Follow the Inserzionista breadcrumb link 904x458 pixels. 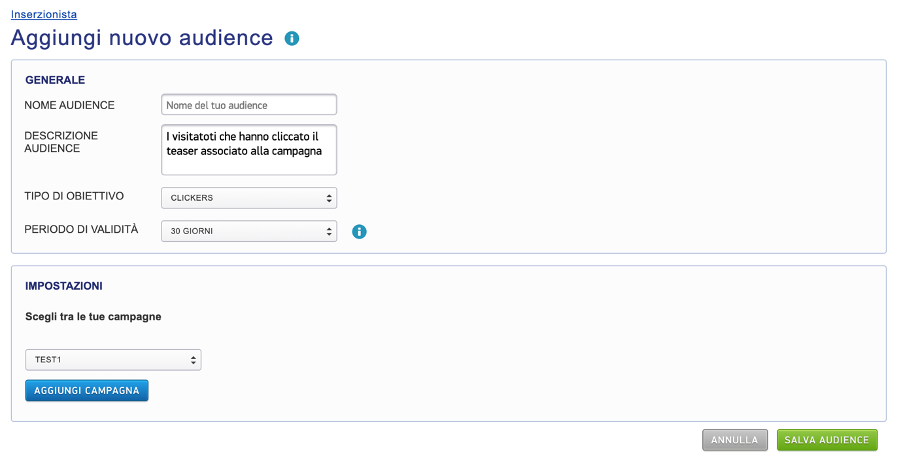point(43,14)
